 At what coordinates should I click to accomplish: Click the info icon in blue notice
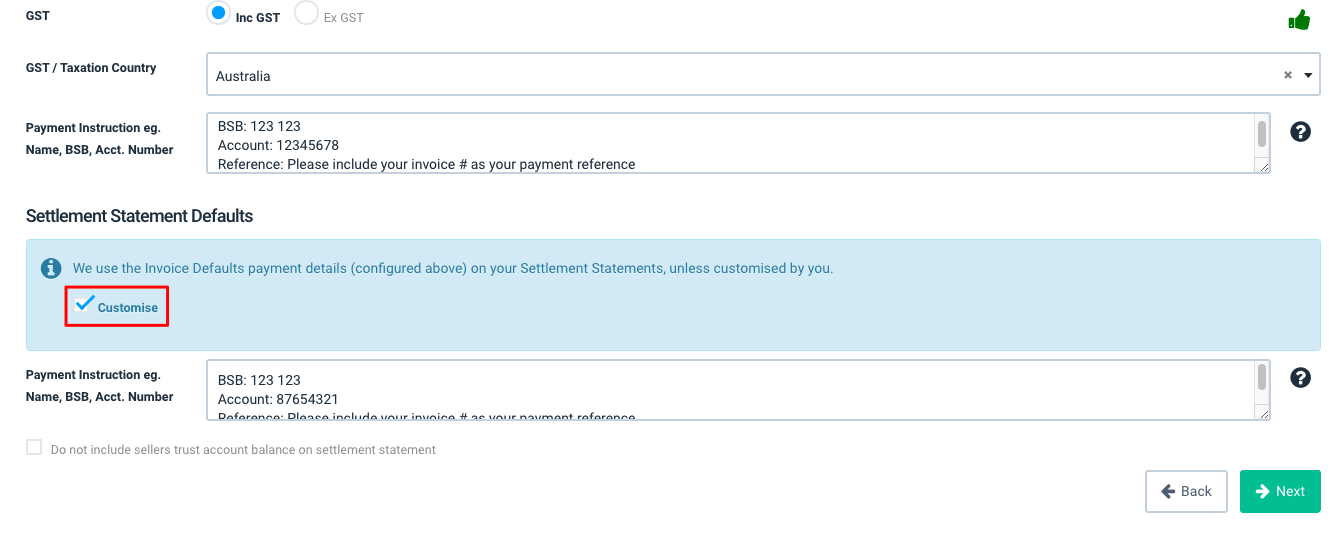click(51, 268)
